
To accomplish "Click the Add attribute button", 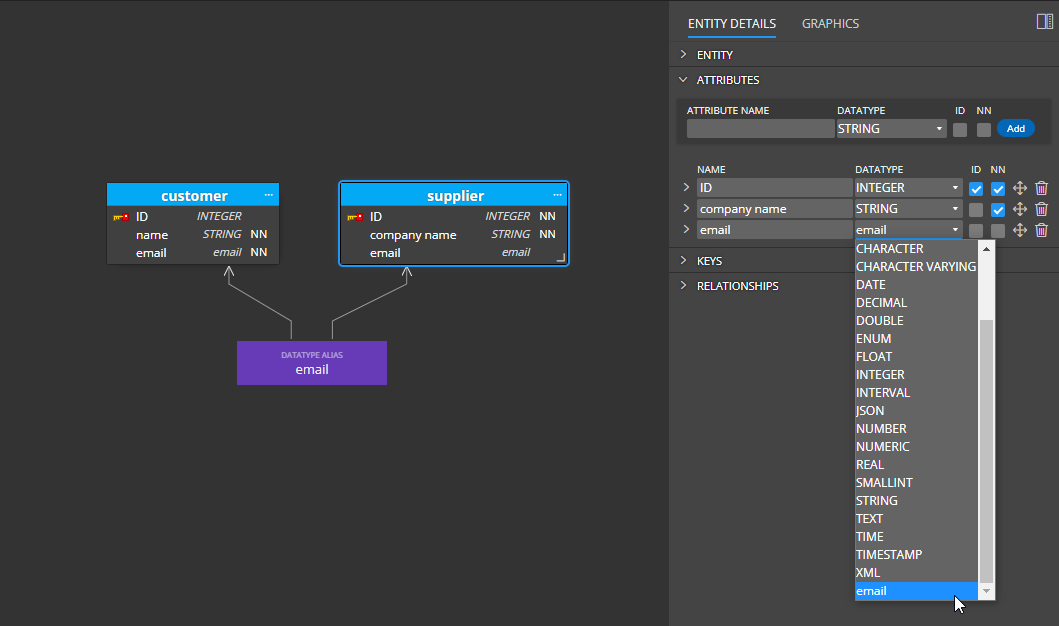I will click(x=1015, y=129).
